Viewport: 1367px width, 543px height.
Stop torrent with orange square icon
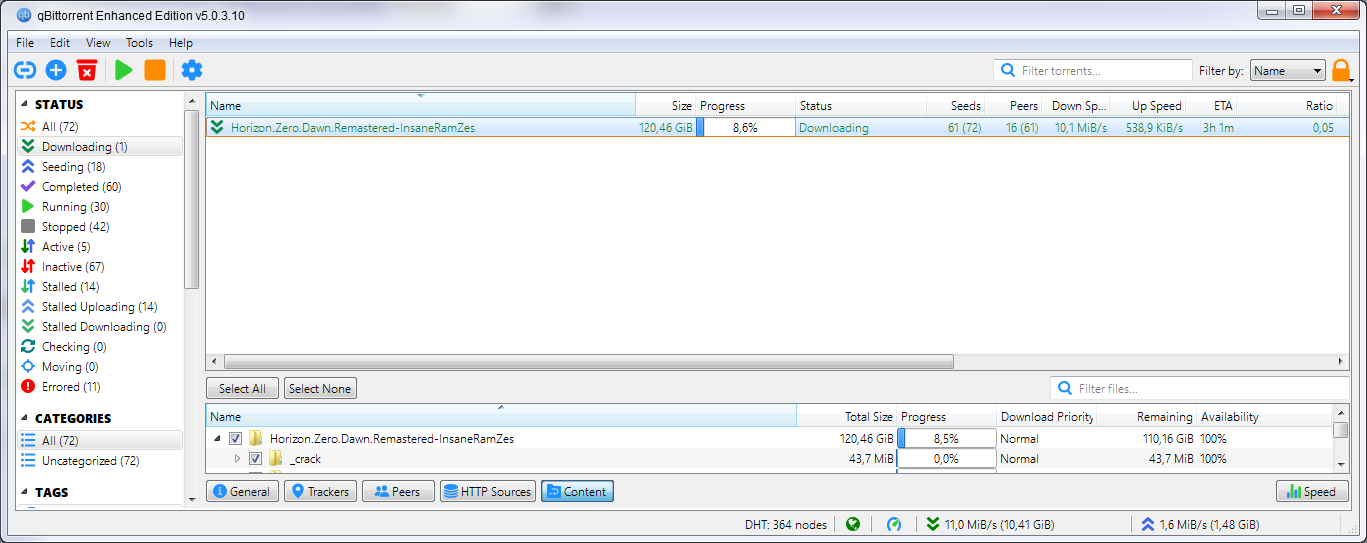155,70
